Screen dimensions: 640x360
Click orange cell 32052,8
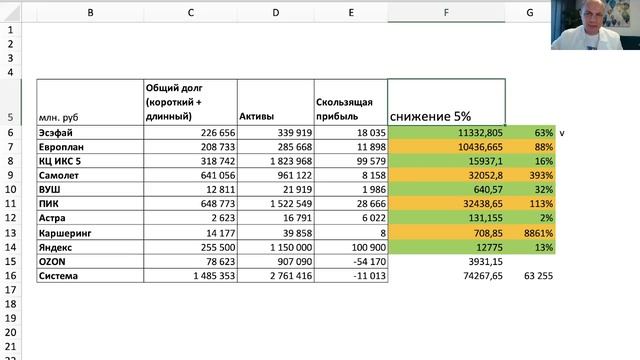[447, 176]
